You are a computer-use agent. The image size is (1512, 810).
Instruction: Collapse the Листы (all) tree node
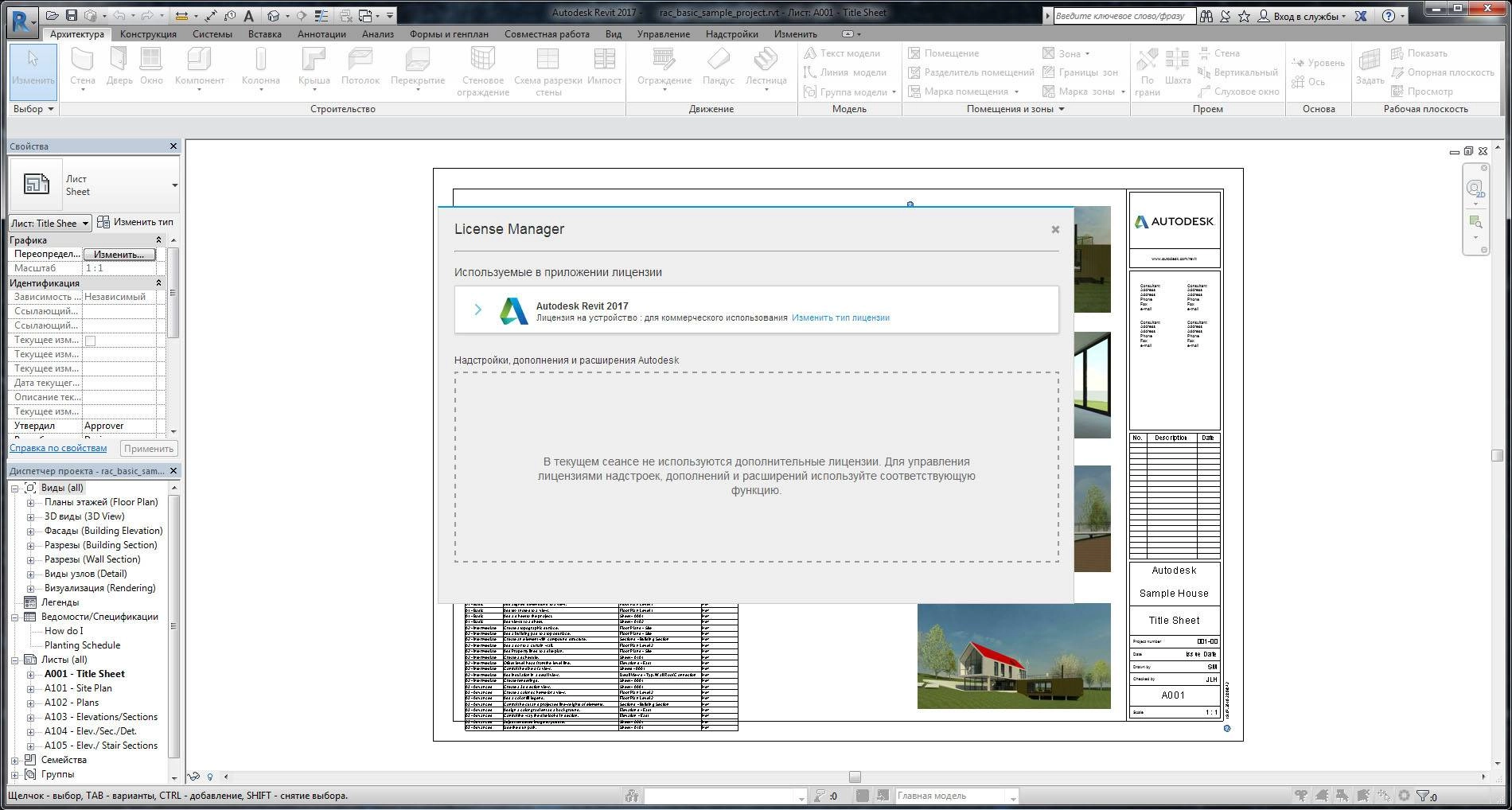(x=14, y=660)
